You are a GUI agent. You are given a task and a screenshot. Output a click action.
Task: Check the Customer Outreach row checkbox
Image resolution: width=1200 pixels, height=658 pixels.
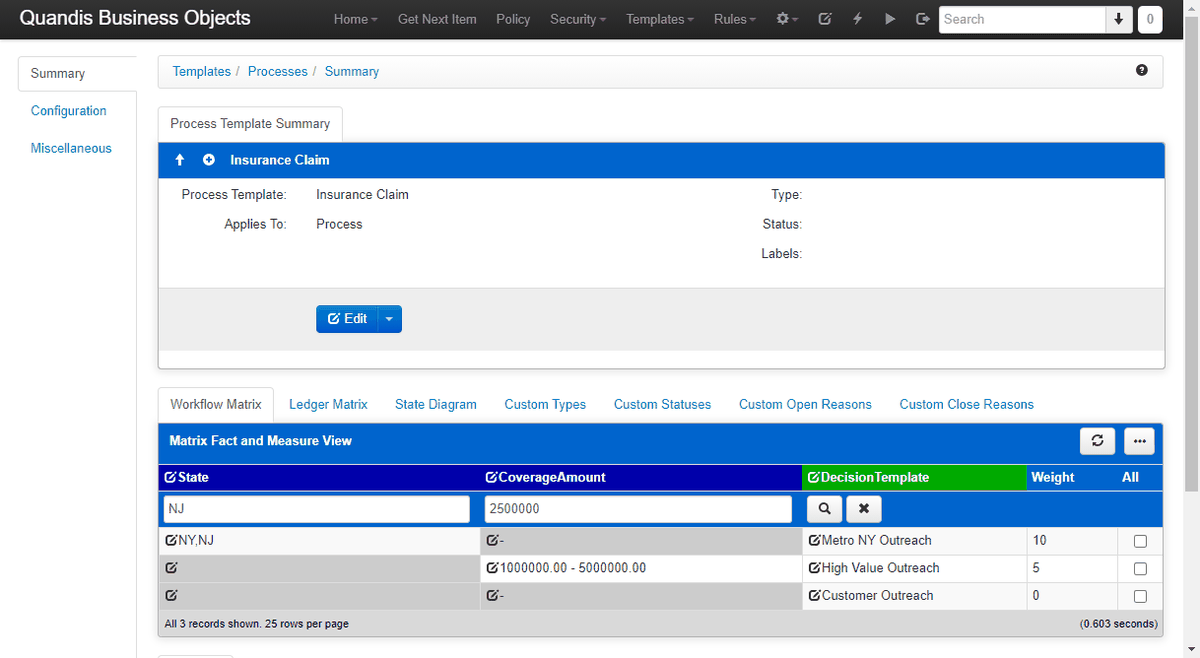(1140, 596)
